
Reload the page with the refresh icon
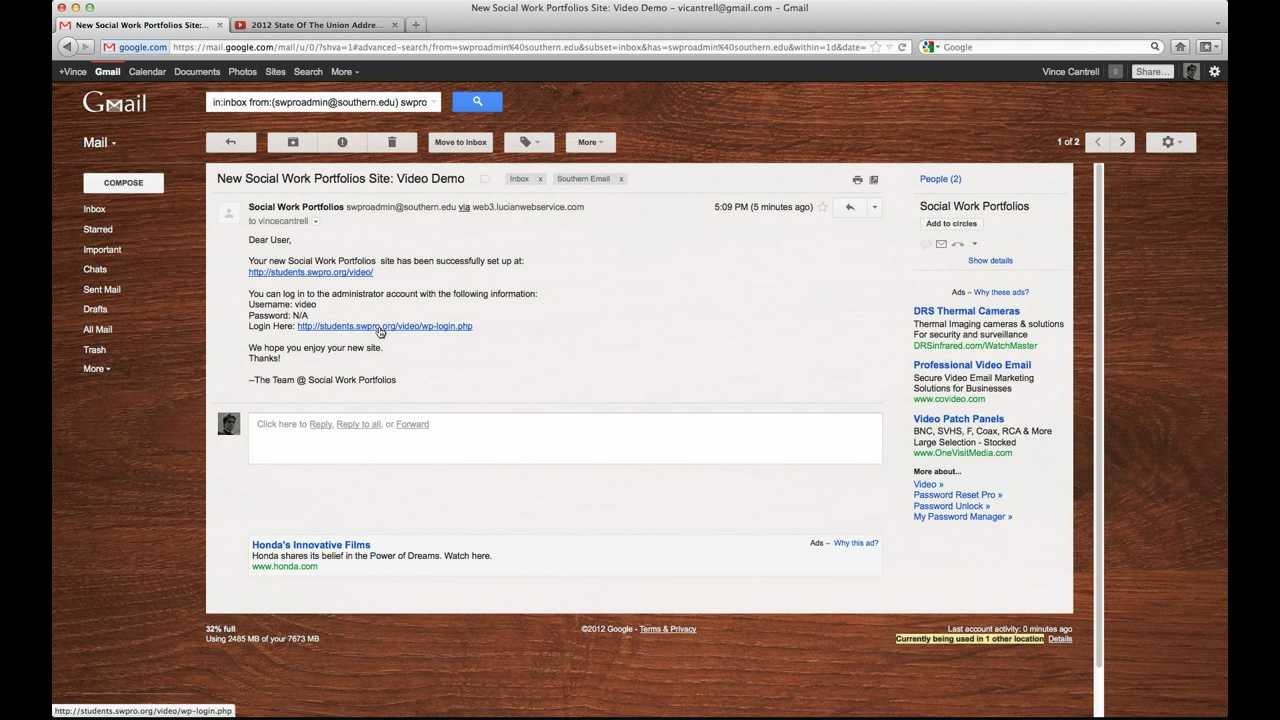coord(902,47)
